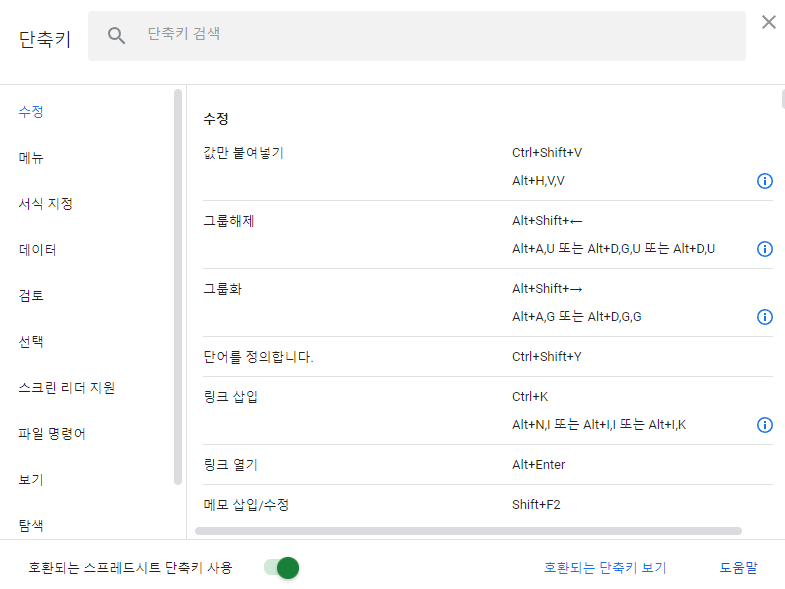This screenshot has height=589, width=785.
Task: Select the 데이터 category
Action: click(38, 250)
